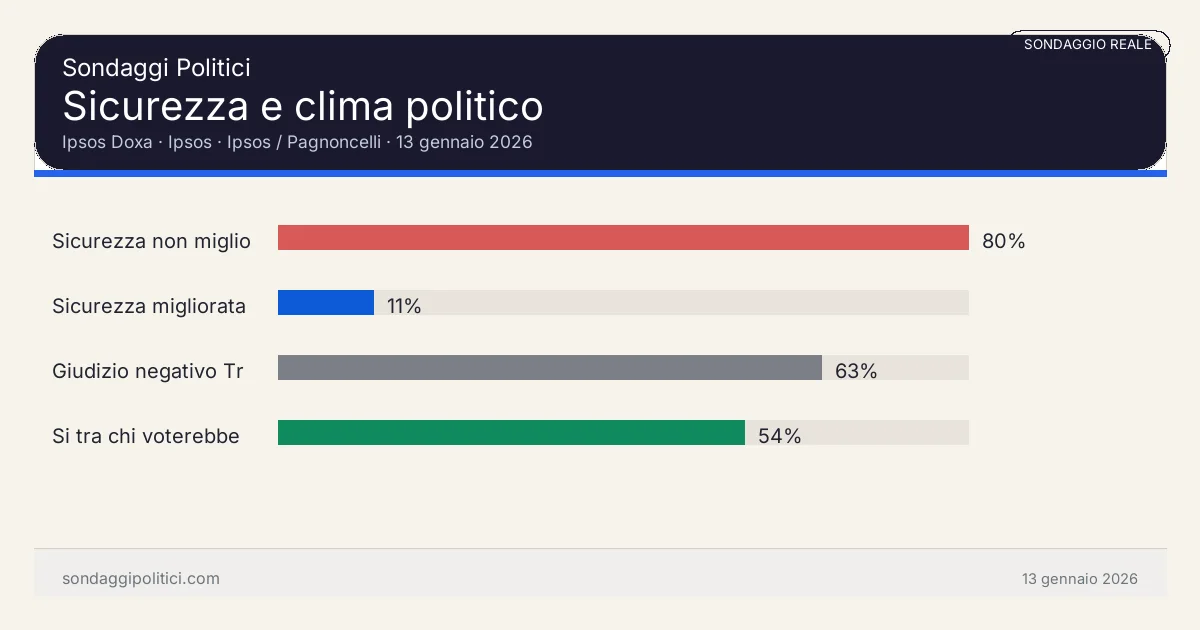The width and height of the screenshot is (1200, 630).
Task: Click the red 80% bar
Action: tap(623, 238)
